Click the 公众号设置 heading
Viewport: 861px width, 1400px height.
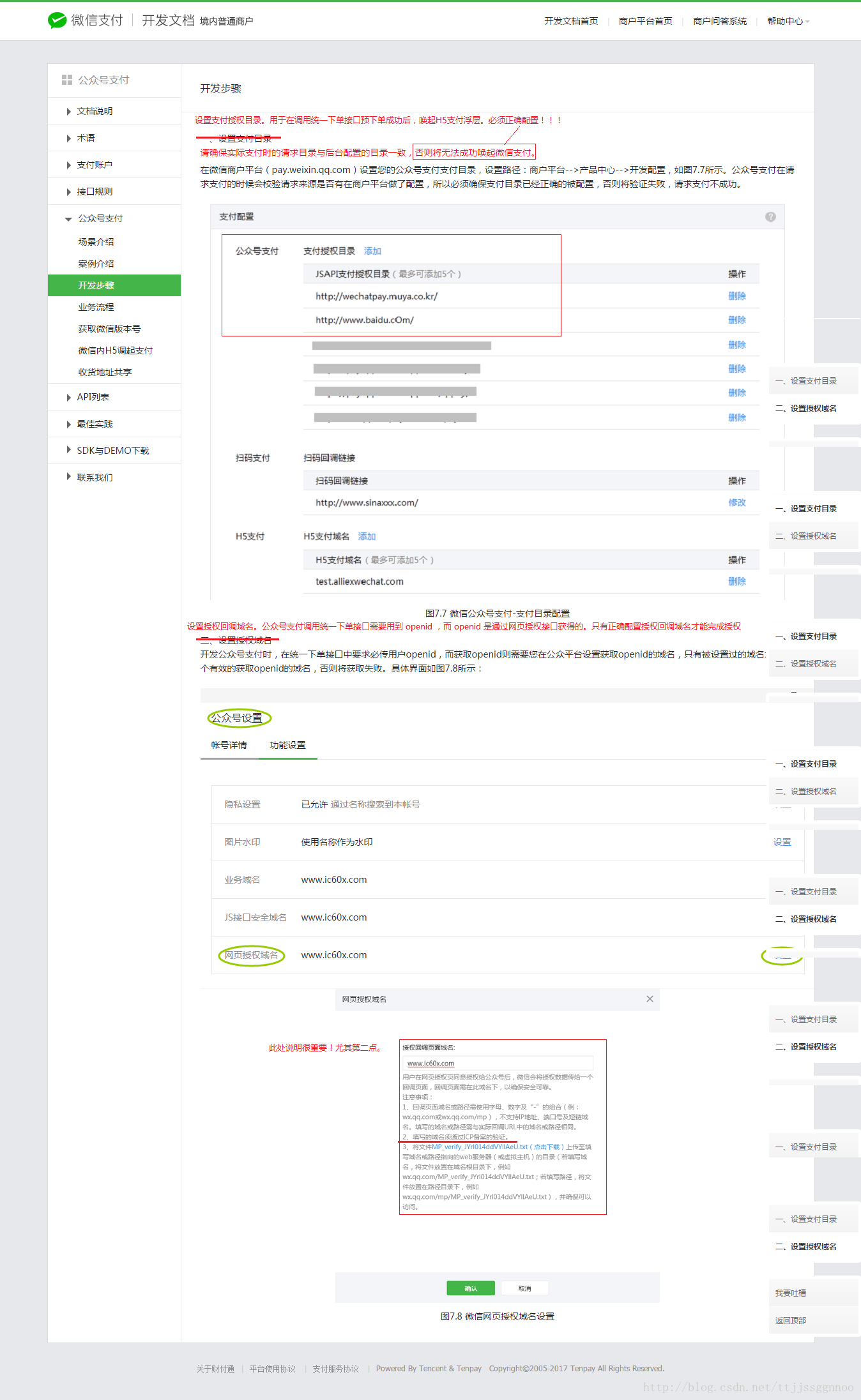click(x=237, y=718)
